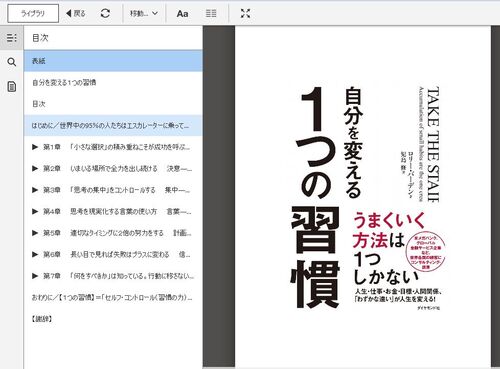Image resolution: width=500 pixels, height=369 pixels.
Task: Open the 移動 go-to dropdown
Action: click(x=144, y=13)
